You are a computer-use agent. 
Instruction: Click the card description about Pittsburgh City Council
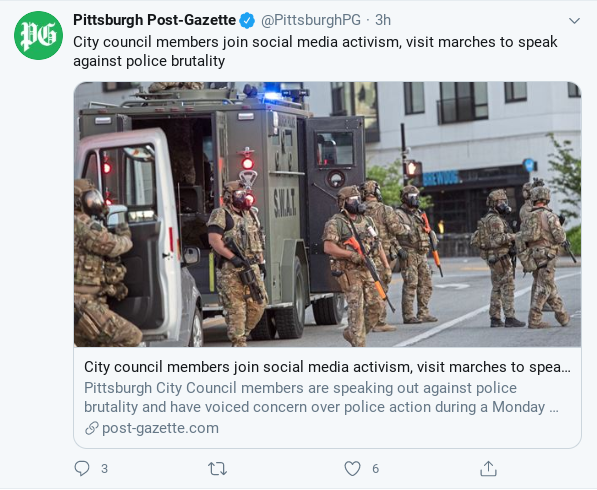coord(321,397)
